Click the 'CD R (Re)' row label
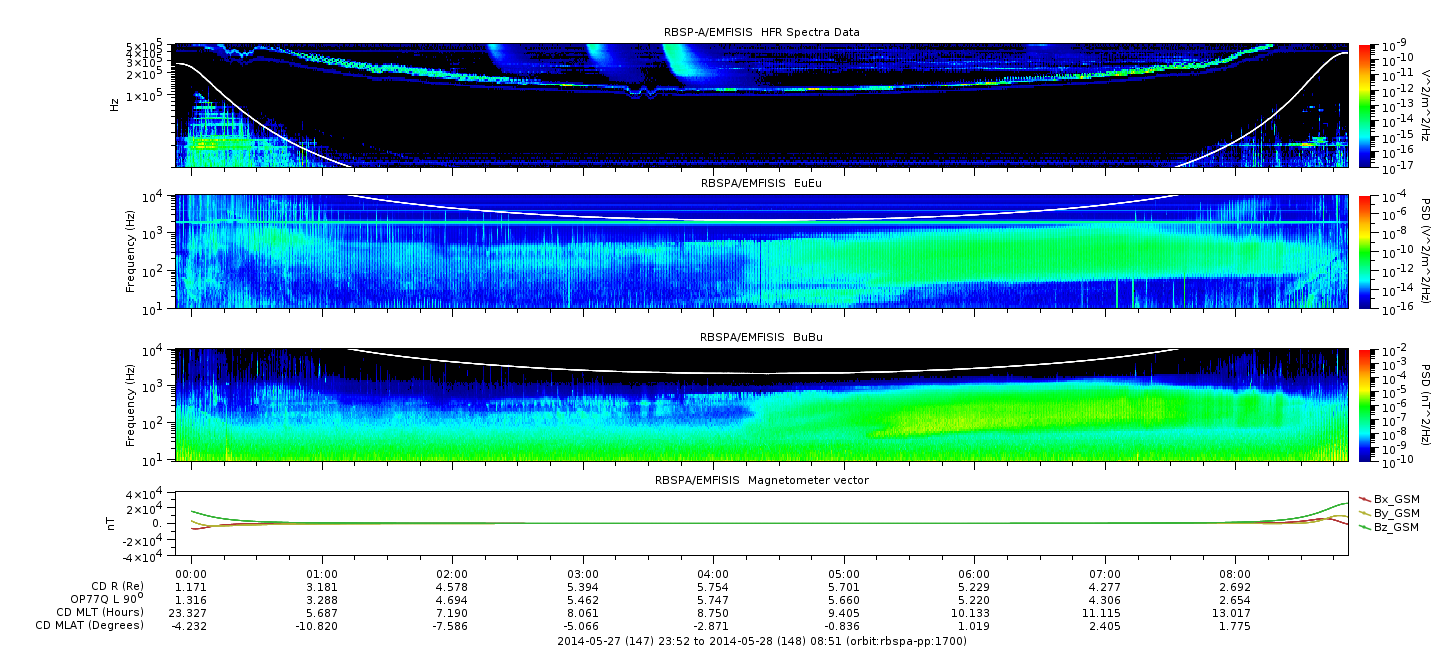 (x=113, y=587)
